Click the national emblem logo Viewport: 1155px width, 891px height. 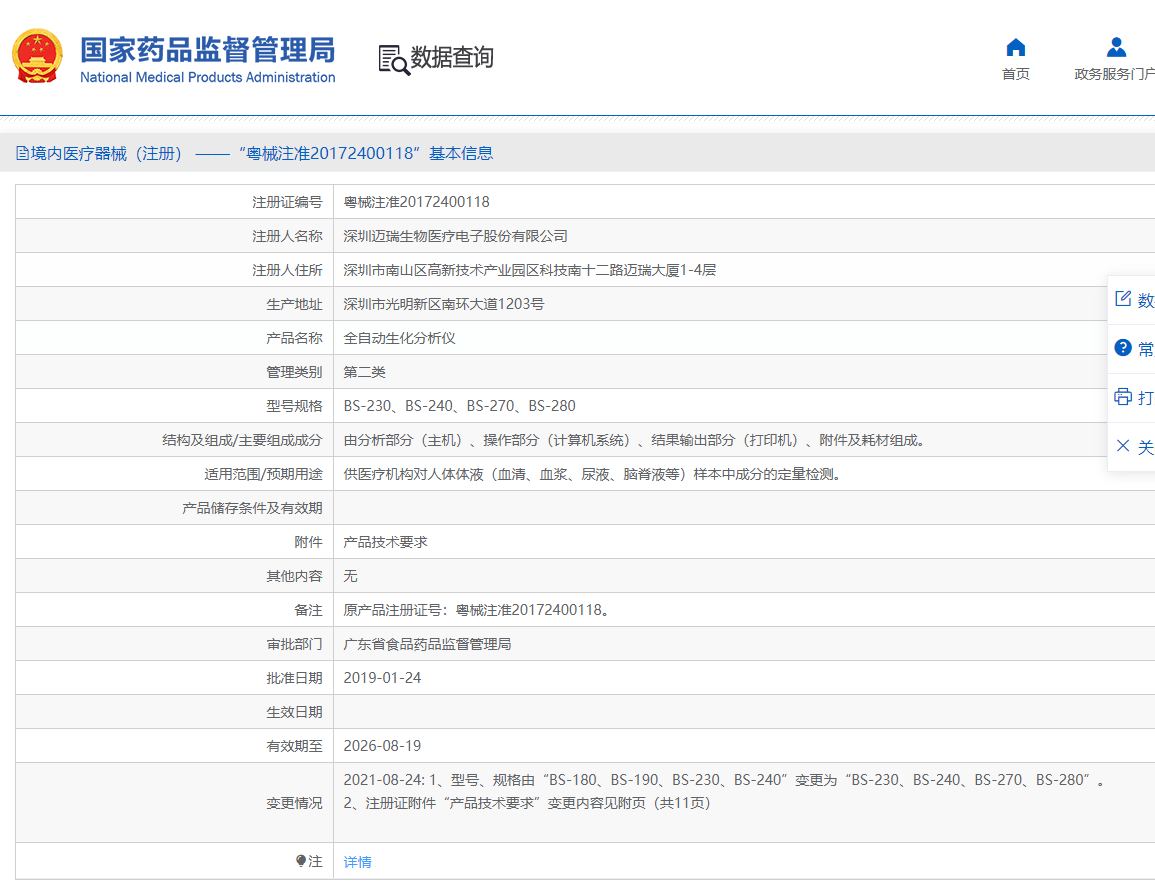point(37,56)
